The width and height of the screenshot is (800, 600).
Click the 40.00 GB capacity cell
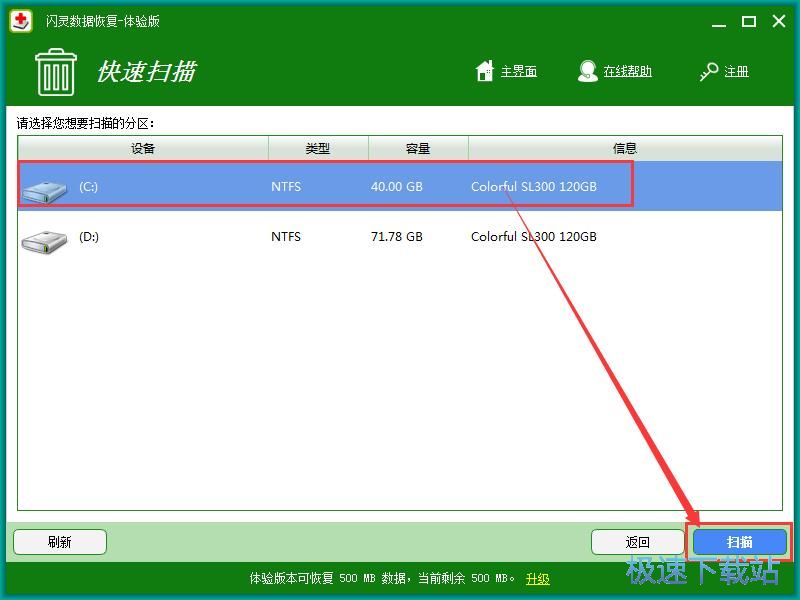click(x=396, y=187)
